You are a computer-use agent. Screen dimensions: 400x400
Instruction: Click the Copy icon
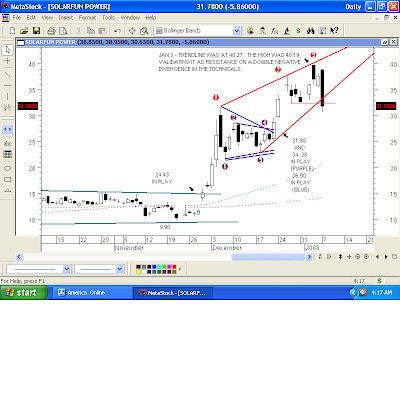tap(91, 31)
